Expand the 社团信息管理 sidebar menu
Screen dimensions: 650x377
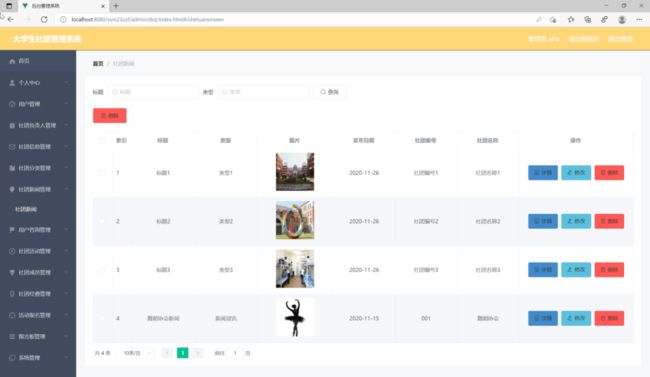pyautogui.click(x=38, y=146)
